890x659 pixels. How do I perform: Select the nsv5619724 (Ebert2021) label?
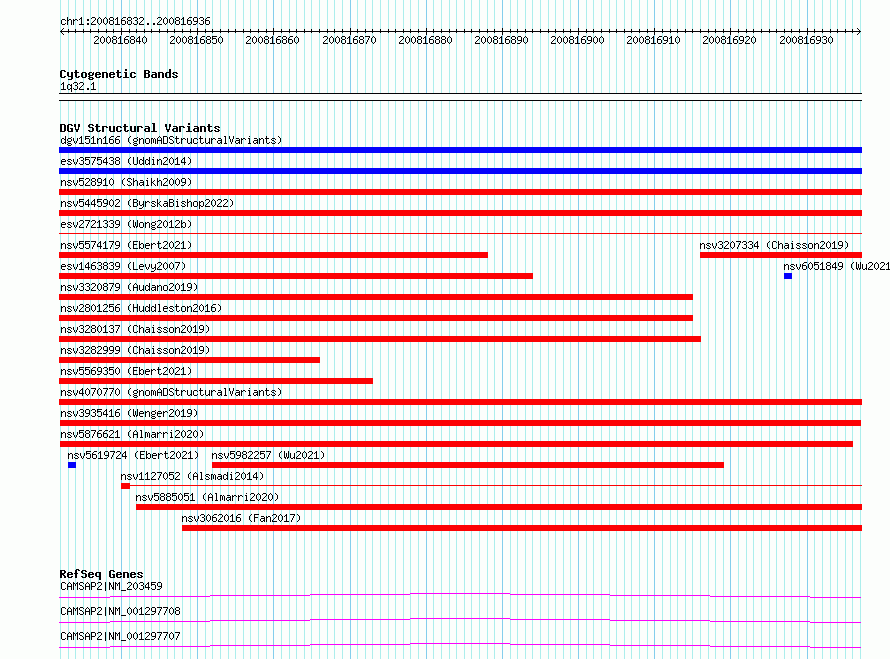point(133,455)
